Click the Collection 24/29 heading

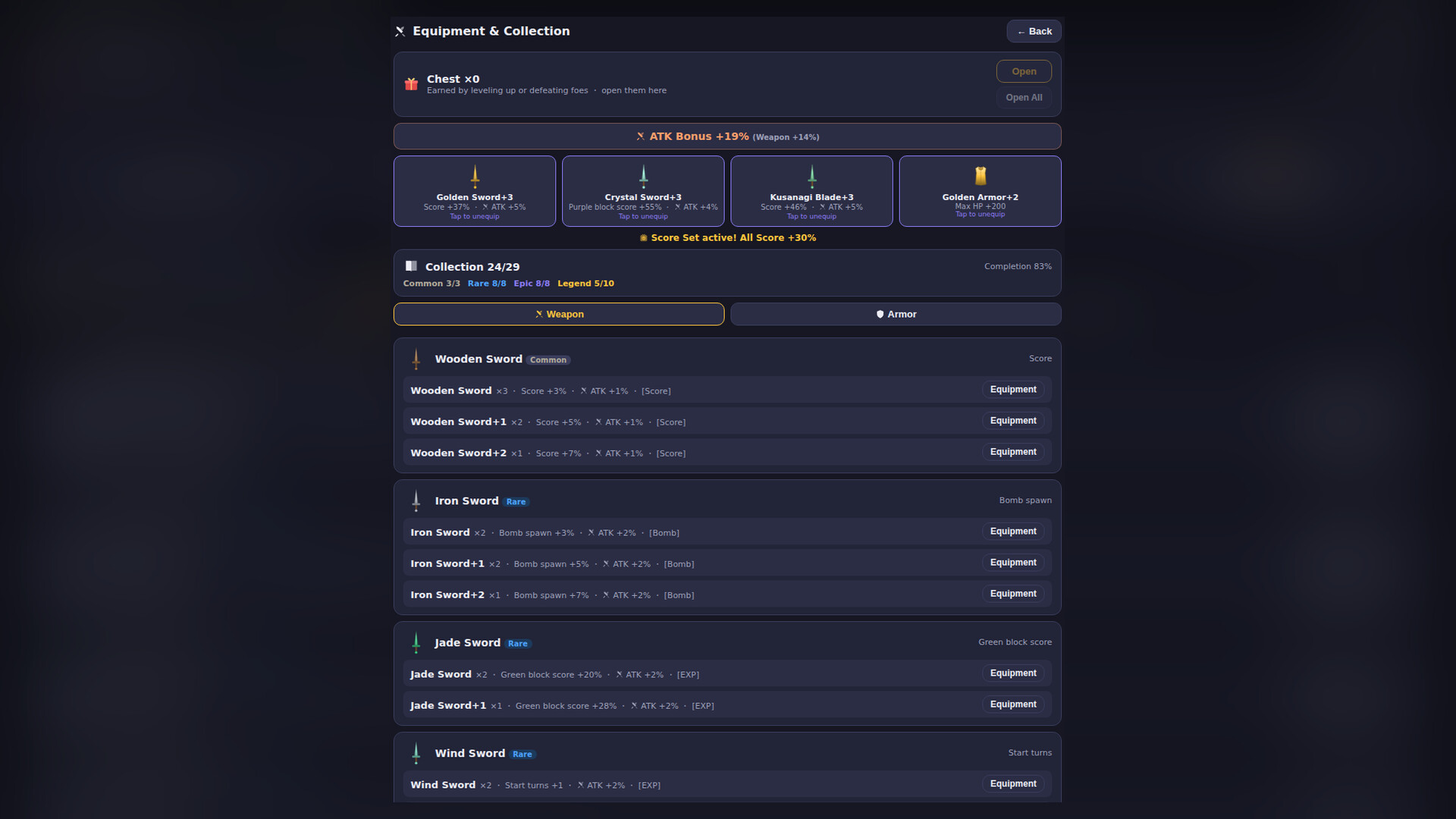pyautogui.click(x=472, y=267)
